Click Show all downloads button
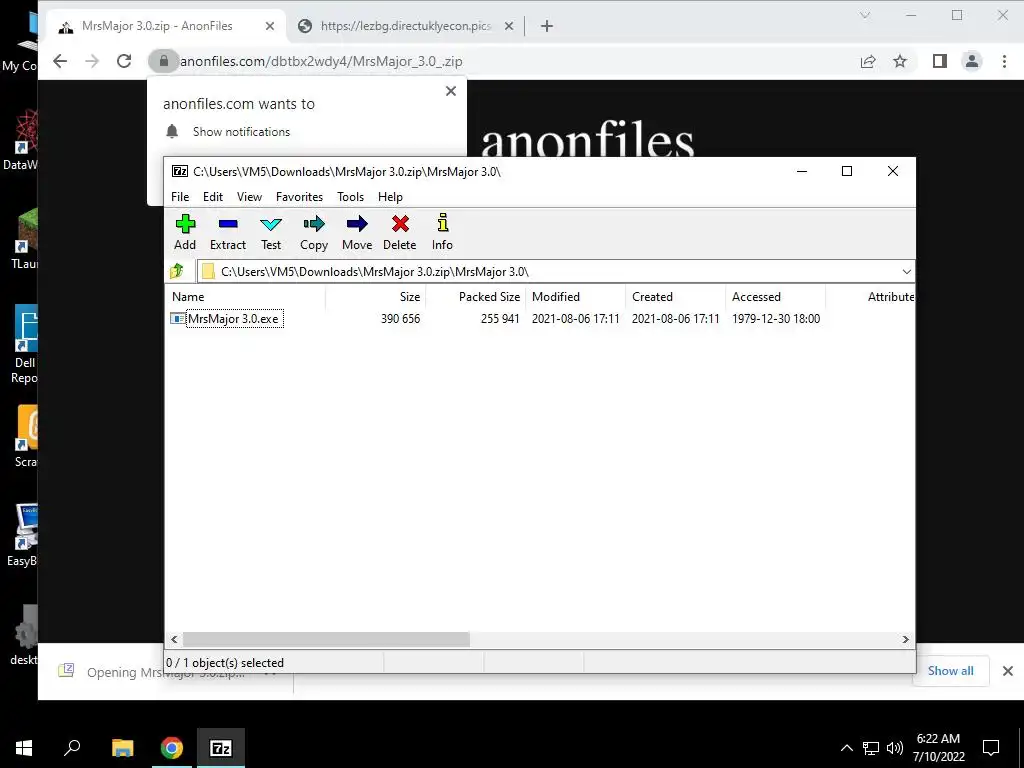 click(950, 671)
